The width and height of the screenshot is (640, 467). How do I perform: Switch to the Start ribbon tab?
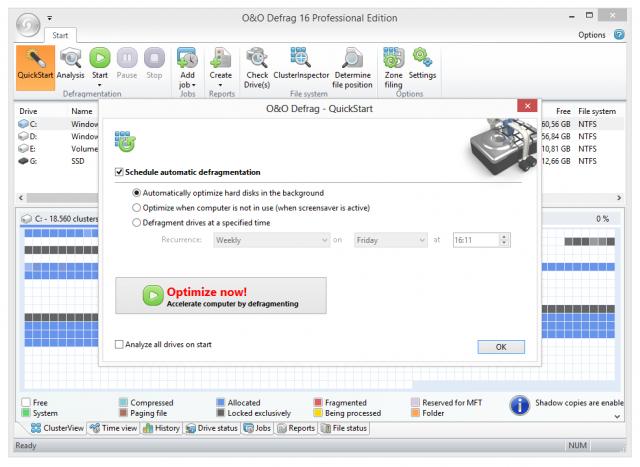coord(60,36)
